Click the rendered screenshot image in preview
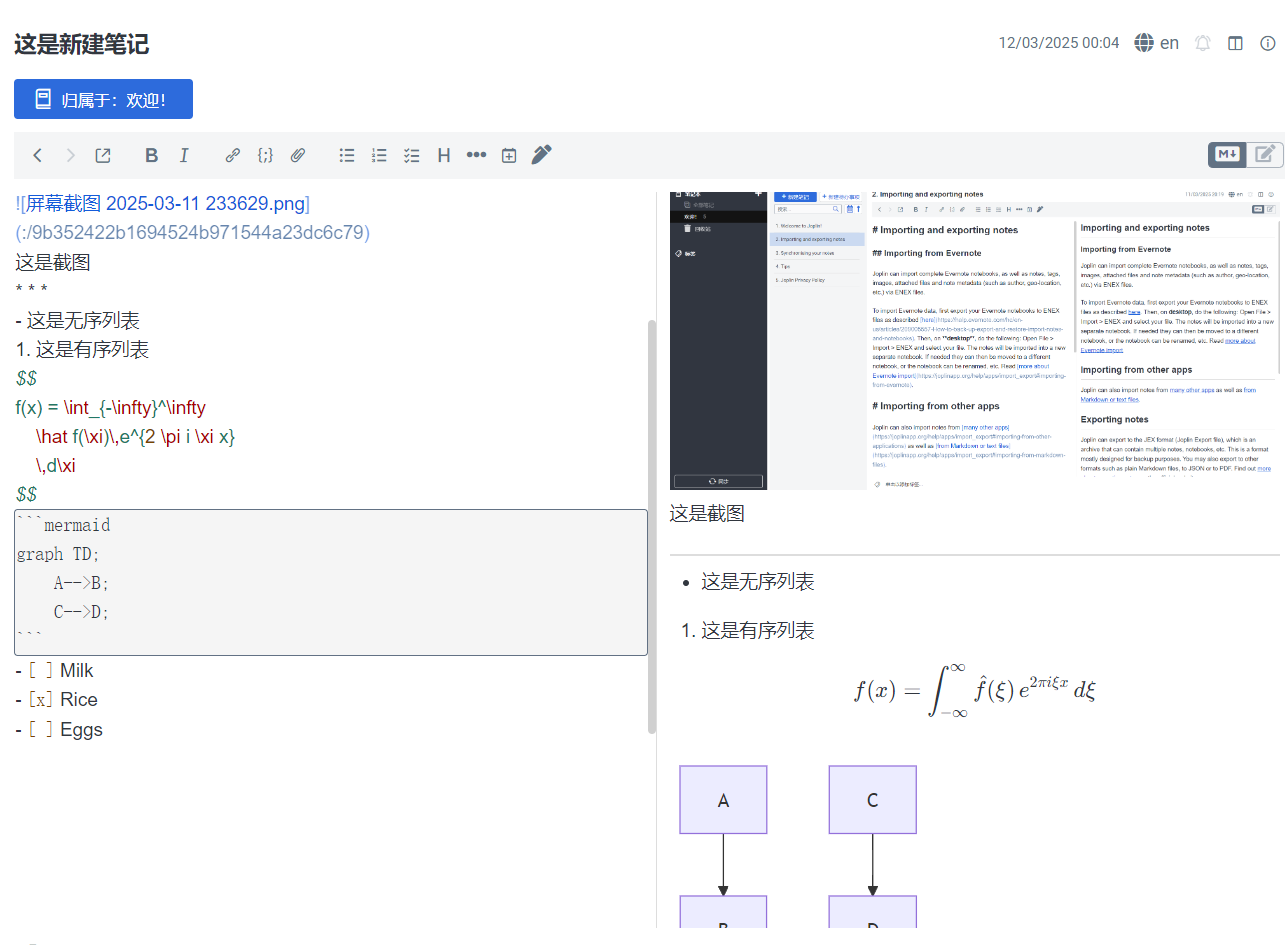Image resolution: width=1285 pixels, height=945 pixels. (x=975, y=340)
